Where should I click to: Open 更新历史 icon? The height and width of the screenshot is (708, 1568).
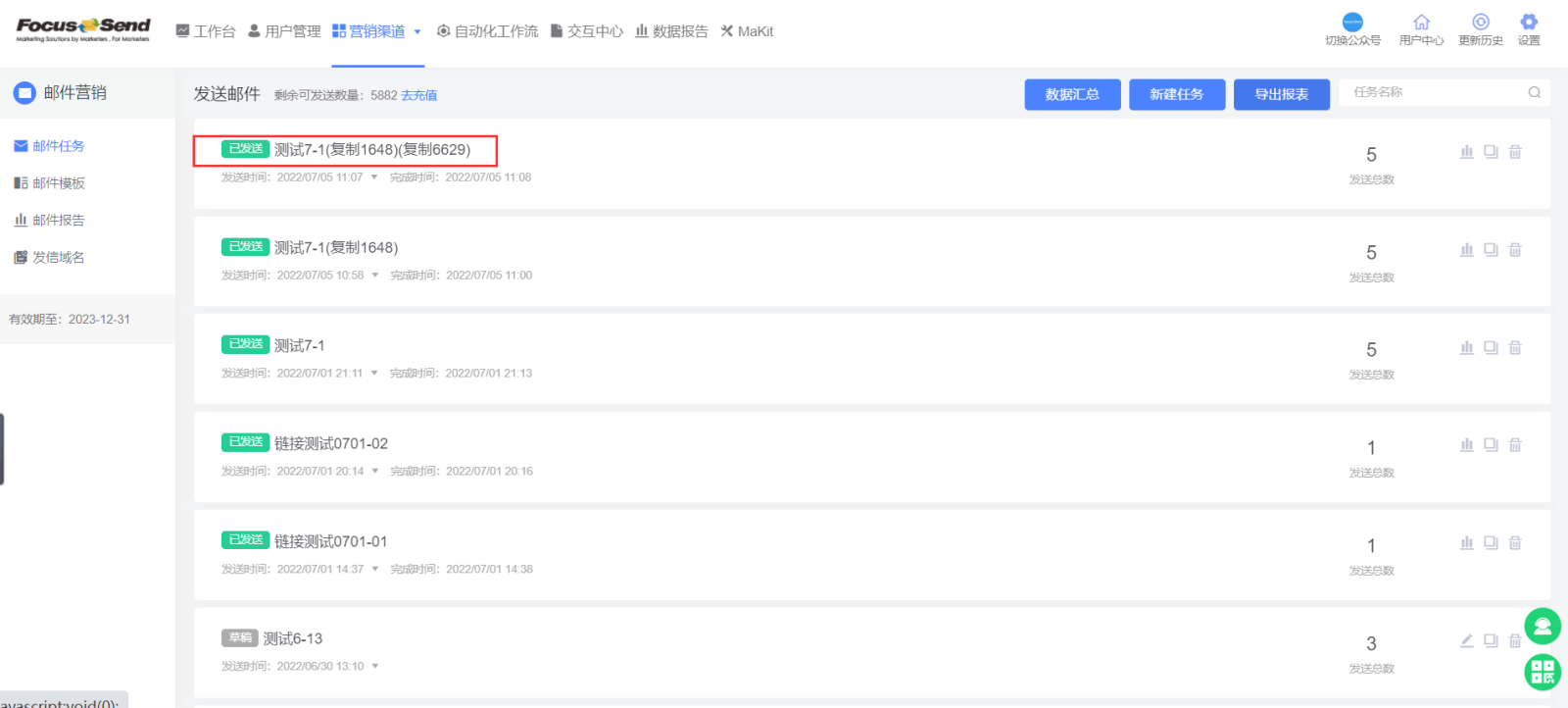(1481, 23)
